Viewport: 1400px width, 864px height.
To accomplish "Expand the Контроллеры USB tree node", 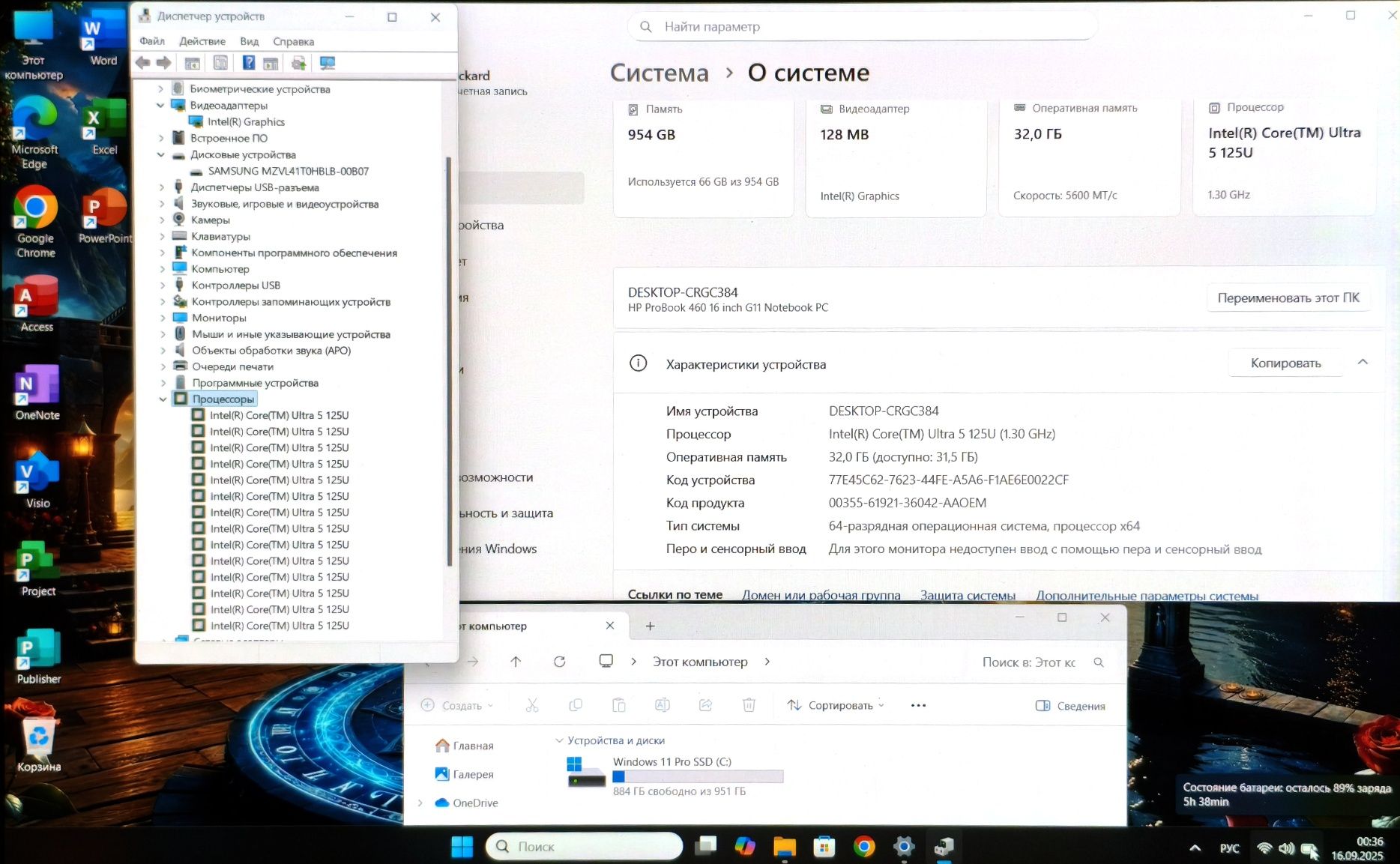I will [162, 286].
